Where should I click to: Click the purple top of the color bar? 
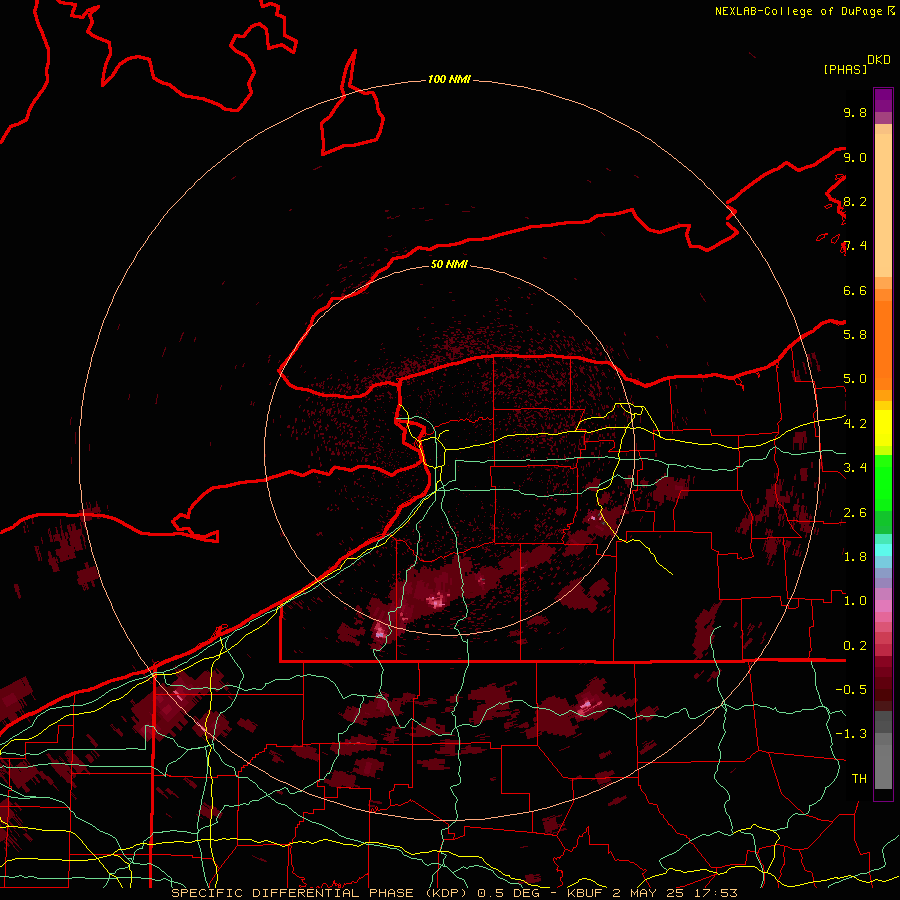pos(883,100)
